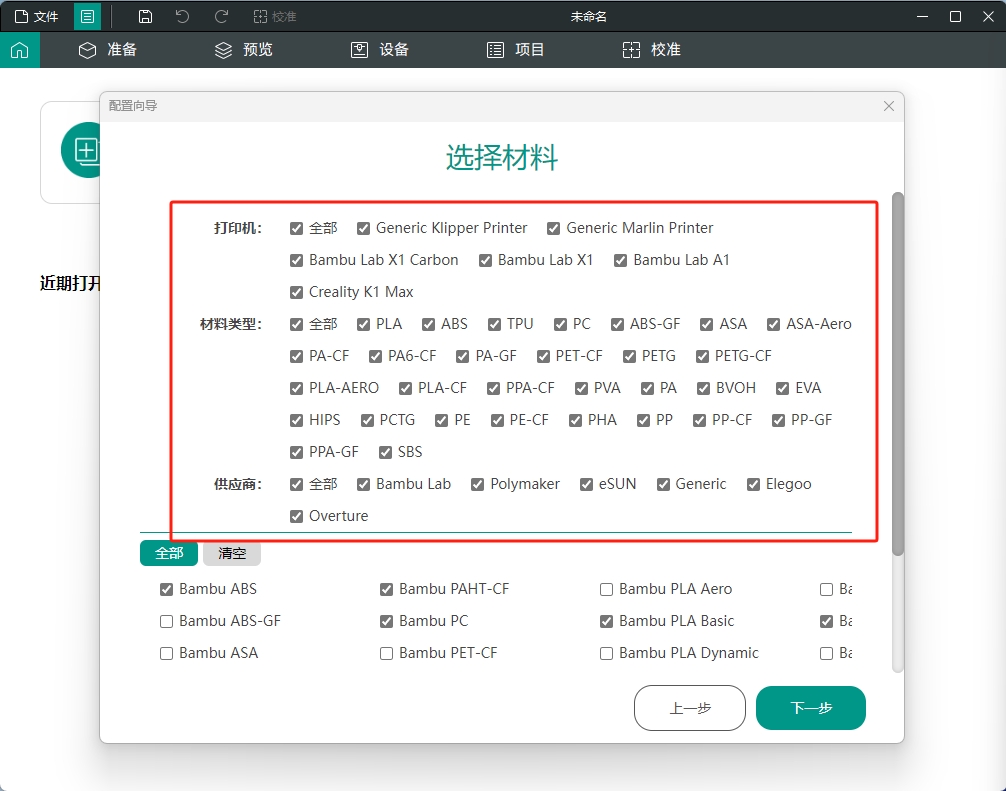Click the 下一步 next step button
1006x791 pixels.
pos(811,708)
